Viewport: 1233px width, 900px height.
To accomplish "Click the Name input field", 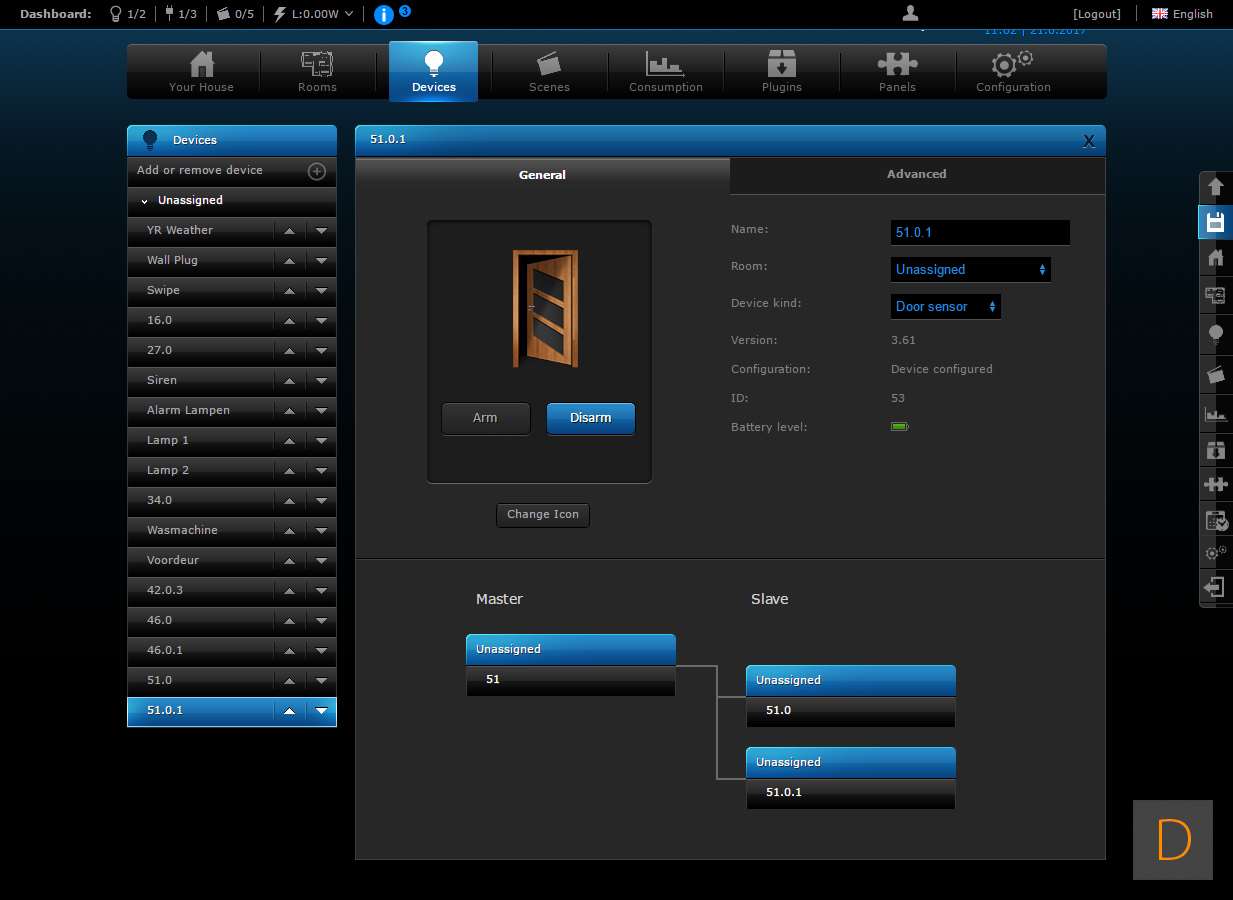I will pyautogui.click(x=979, y=232).
